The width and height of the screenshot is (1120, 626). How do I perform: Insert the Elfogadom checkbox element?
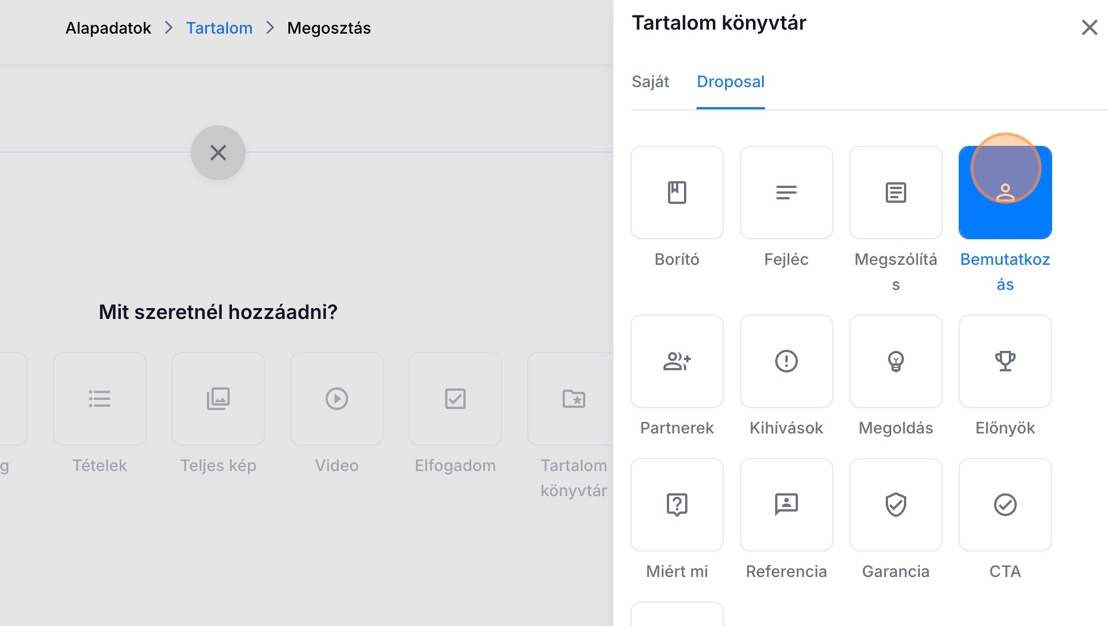pyautogui.click(x=455, y=399)
